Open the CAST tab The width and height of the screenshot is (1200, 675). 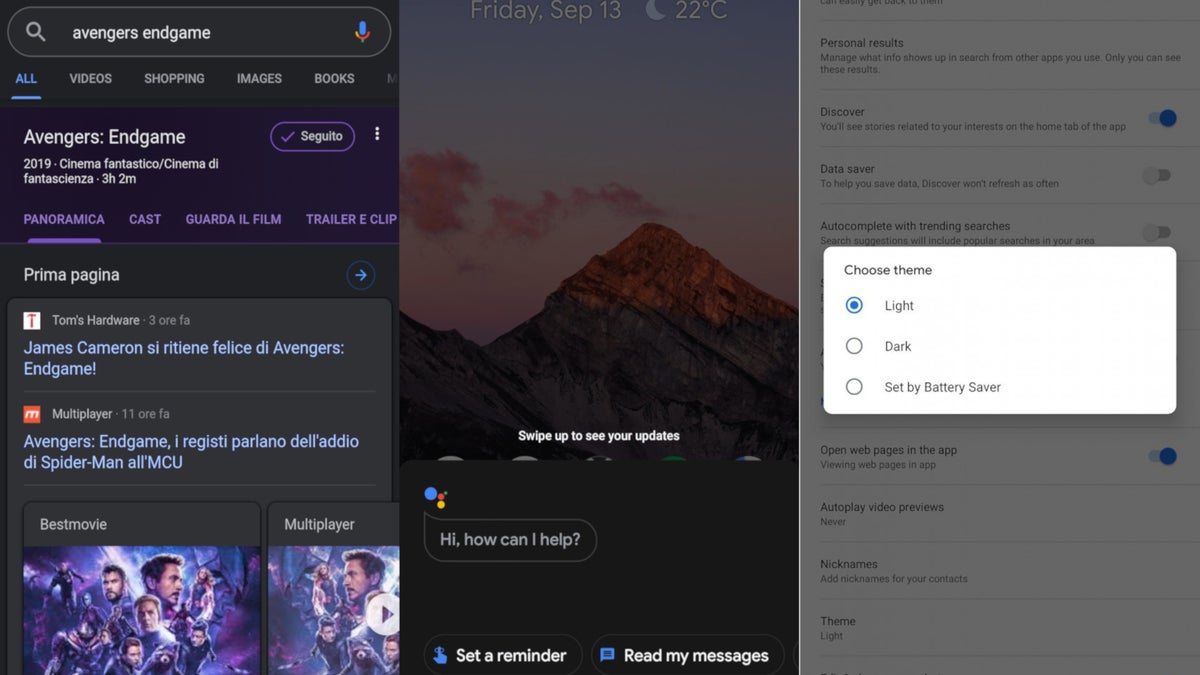[145, 219]
